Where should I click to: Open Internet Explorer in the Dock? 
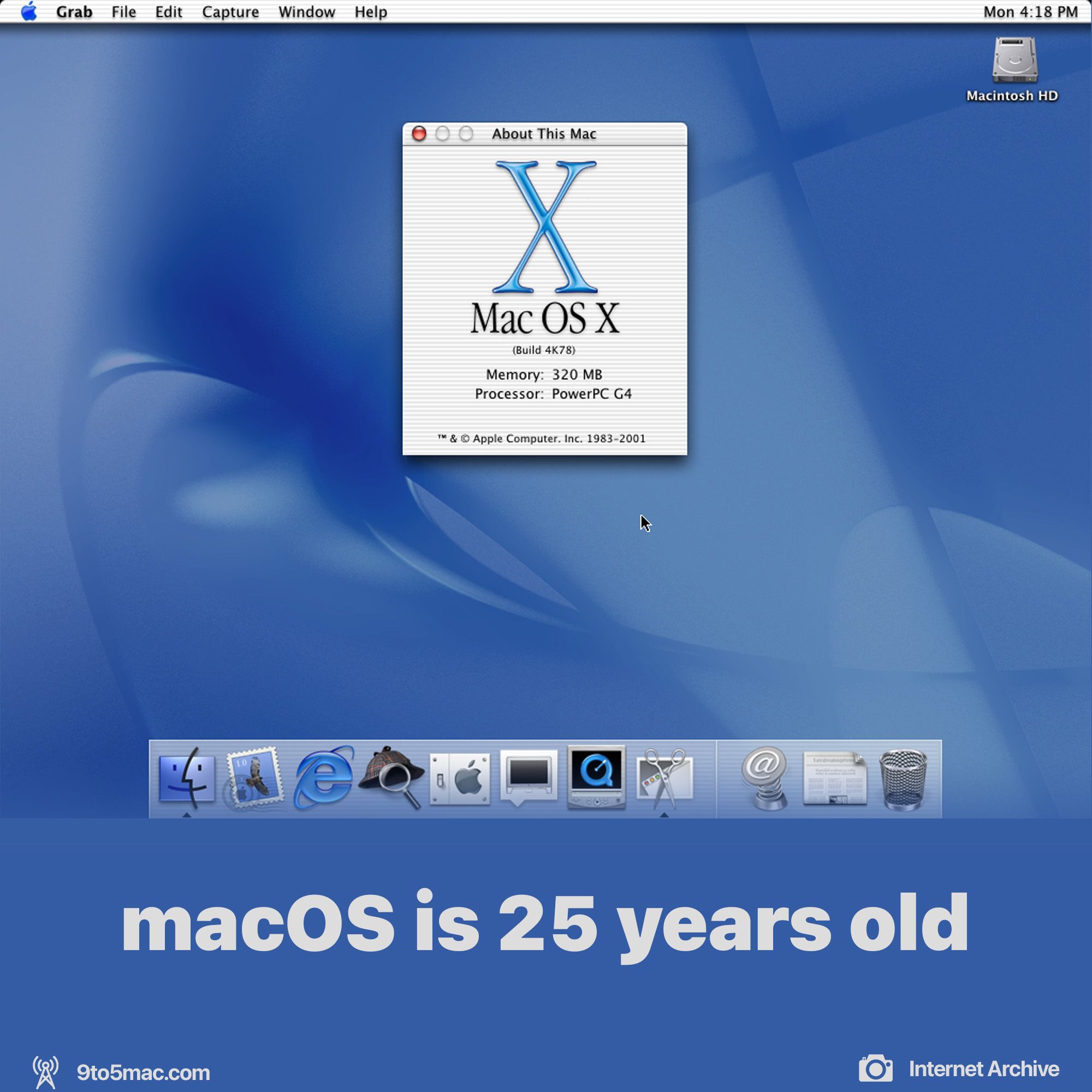[x=324, y=780]
